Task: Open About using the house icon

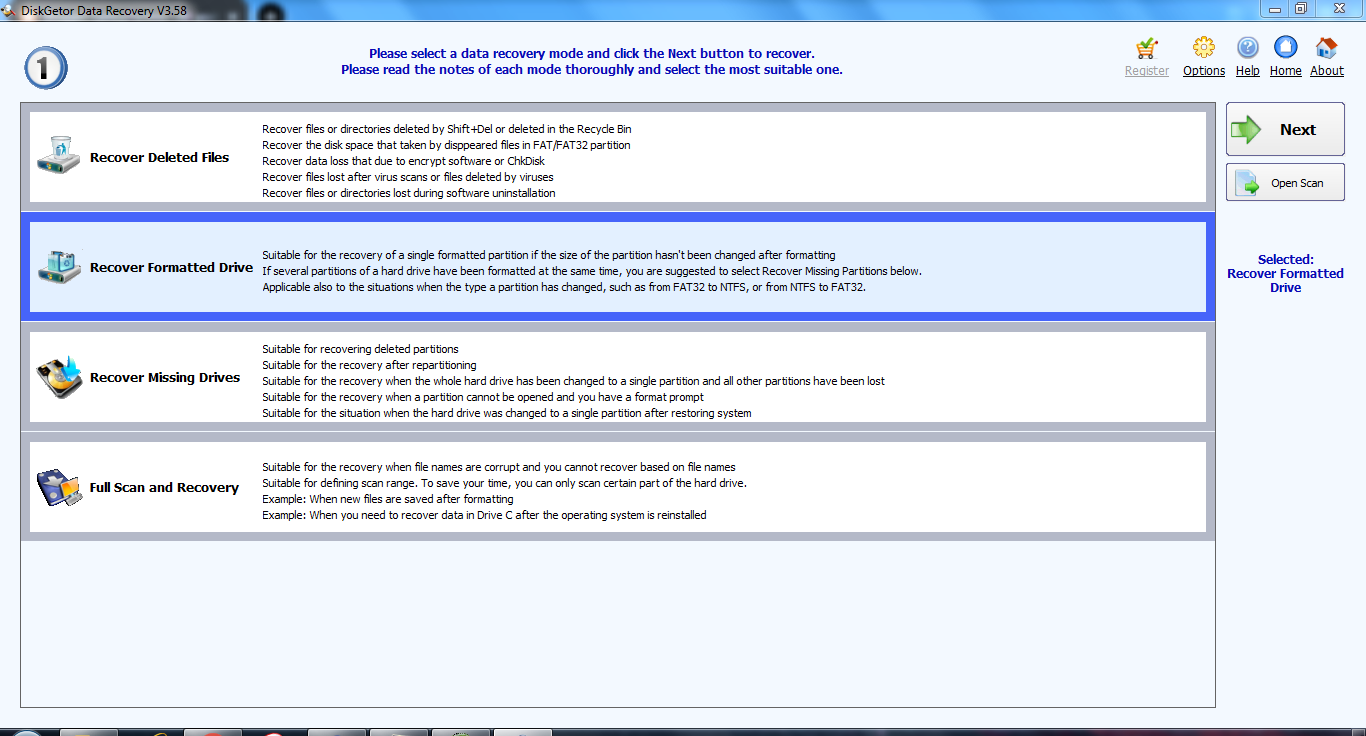Action: point(1326,47)
